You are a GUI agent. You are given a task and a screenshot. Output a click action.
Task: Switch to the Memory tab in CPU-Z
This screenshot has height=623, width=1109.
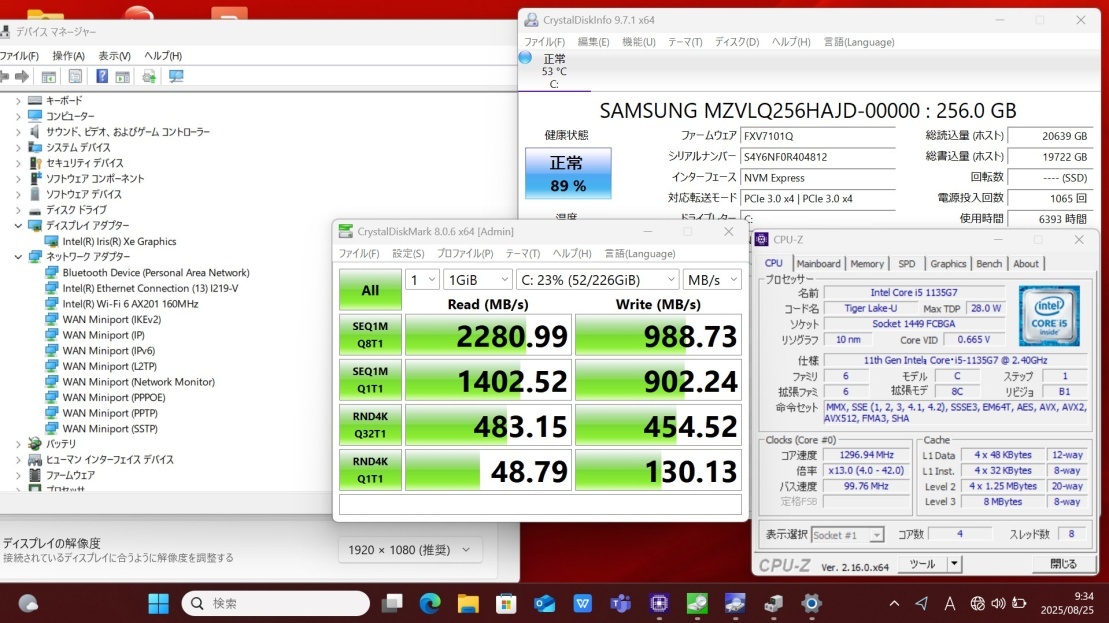pyautogui.click(x=867, y=264)
